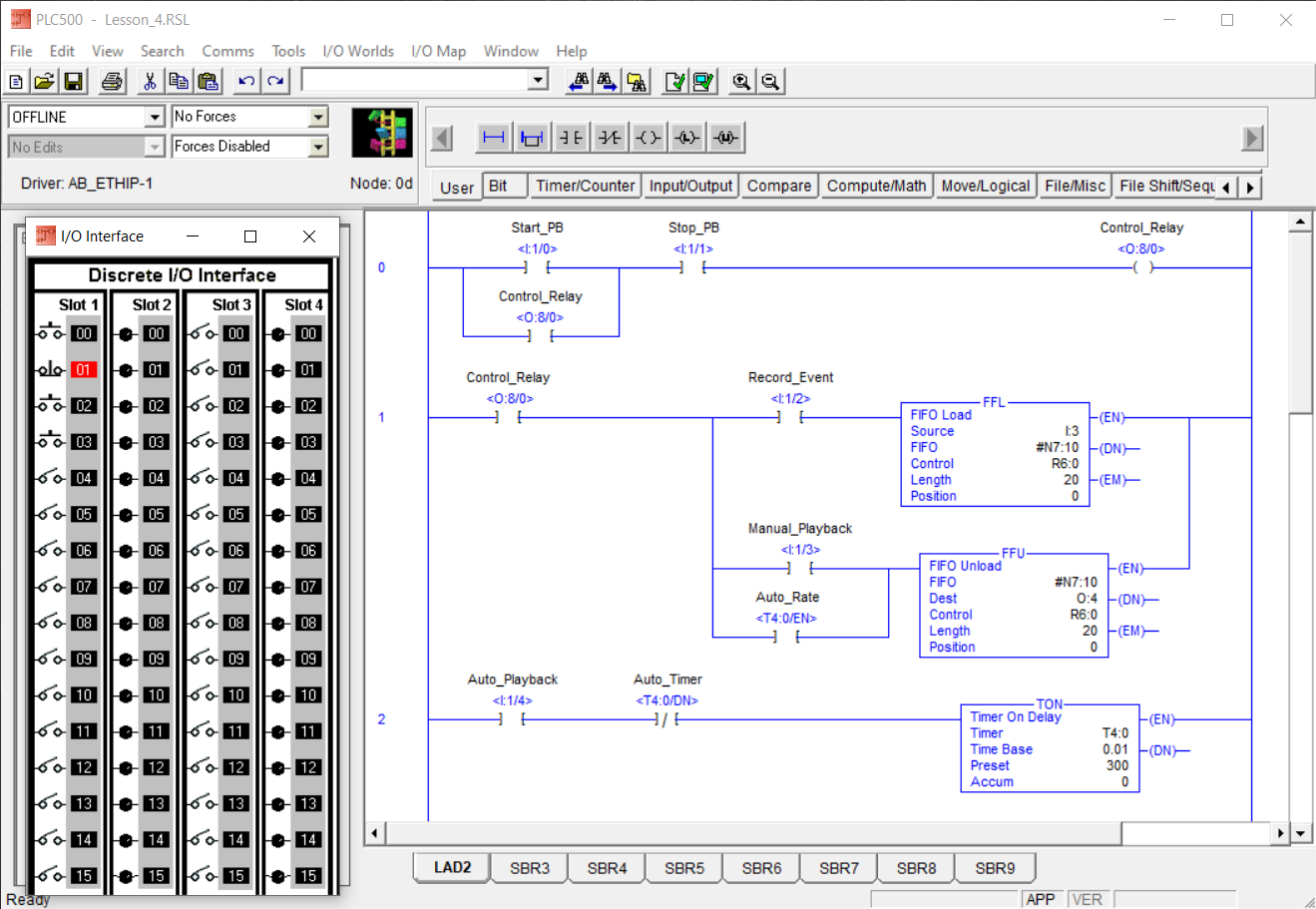The height and width of the screenshot is (909, 1316).
Task: Insert an output unlatch instruction
Action: [x=726, y=138]
